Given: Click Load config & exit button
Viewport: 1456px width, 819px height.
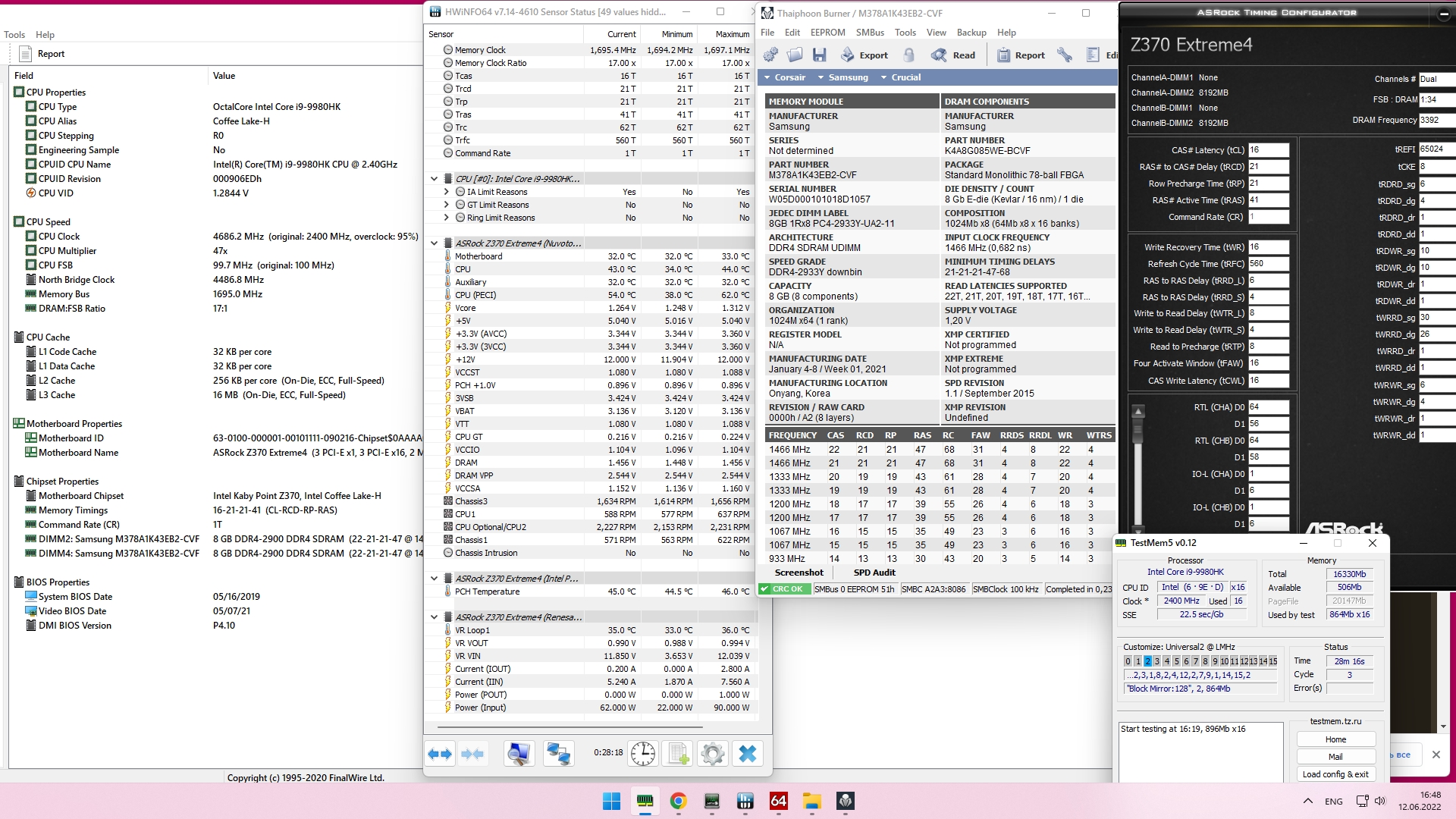Looking at the screenshot, I should tap(1335, 774).
